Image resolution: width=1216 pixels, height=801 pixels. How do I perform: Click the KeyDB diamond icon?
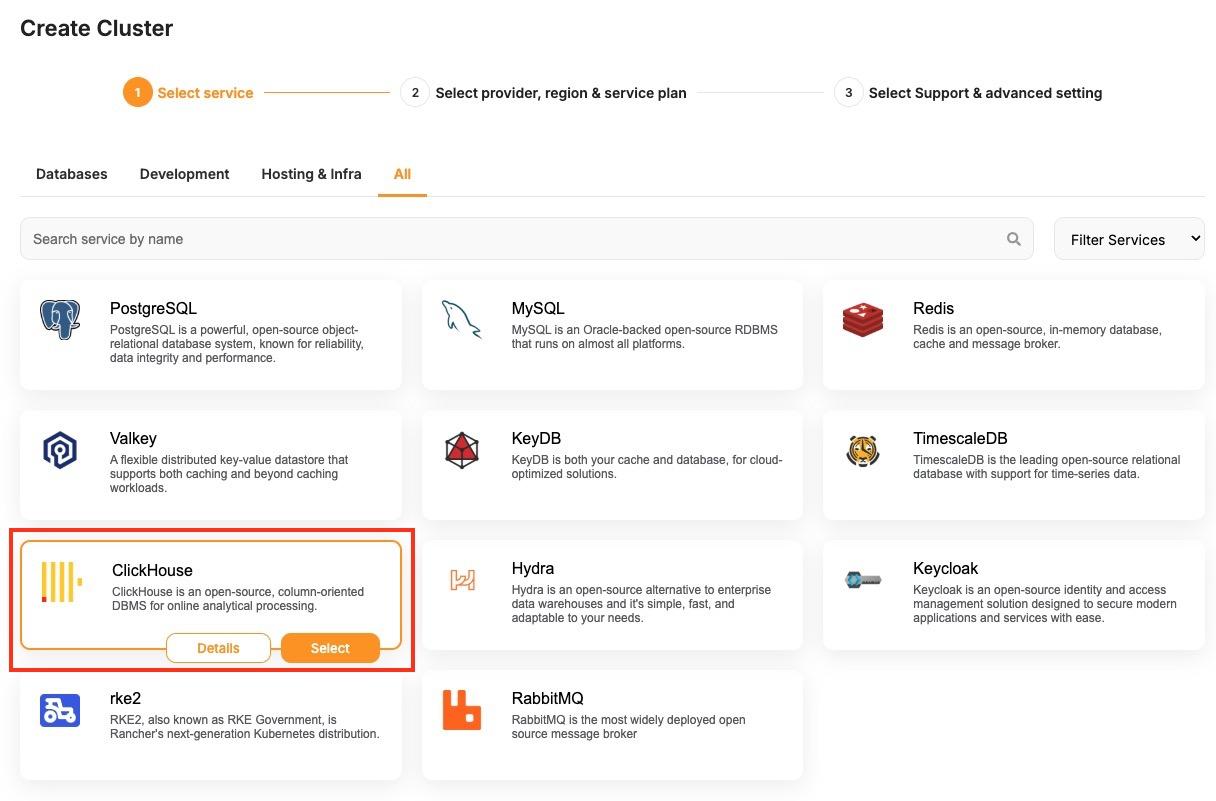[462, 450]
